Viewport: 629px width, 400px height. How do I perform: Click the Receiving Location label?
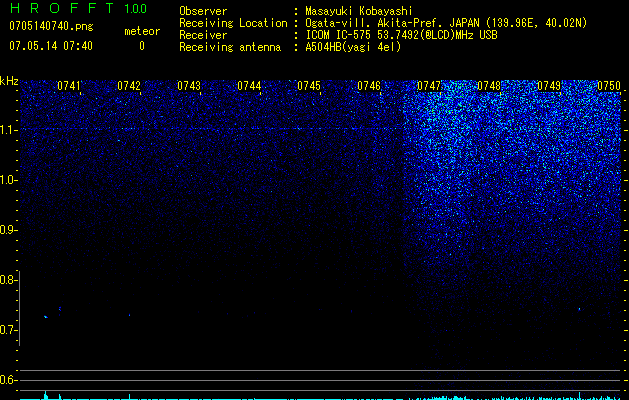click(233, 23)
